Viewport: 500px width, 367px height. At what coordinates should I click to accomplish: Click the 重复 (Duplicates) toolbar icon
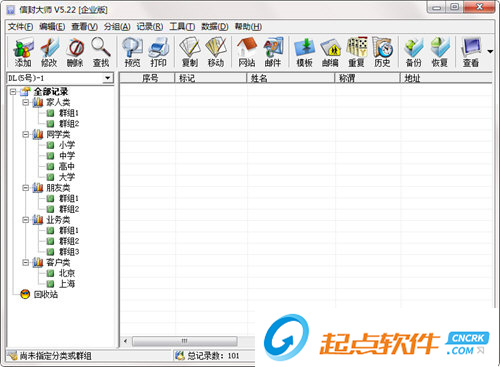click(356, 52)
